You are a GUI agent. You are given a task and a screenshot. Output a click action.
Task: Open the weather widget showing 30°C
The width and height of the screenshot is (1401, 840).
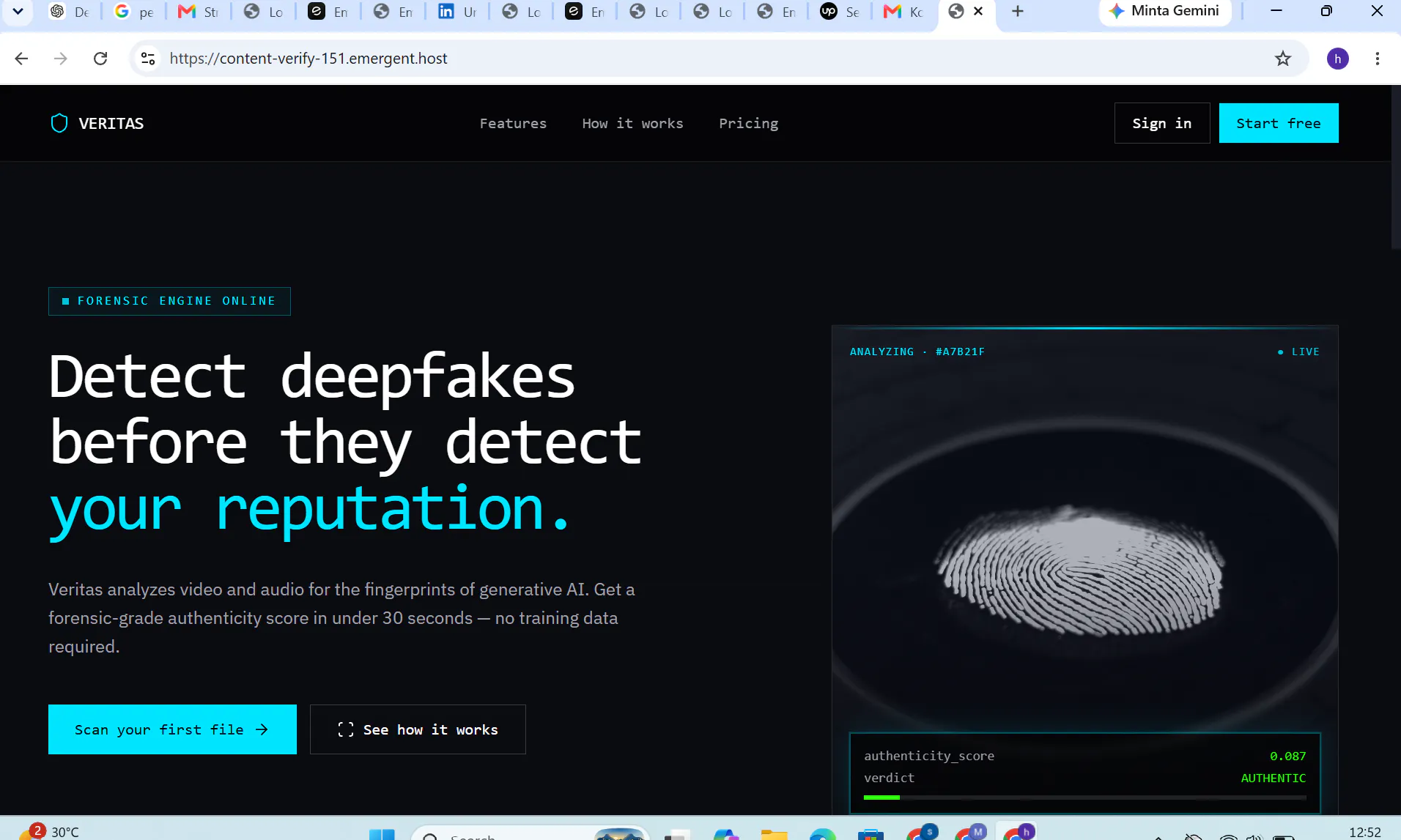[x=50, y=831]
